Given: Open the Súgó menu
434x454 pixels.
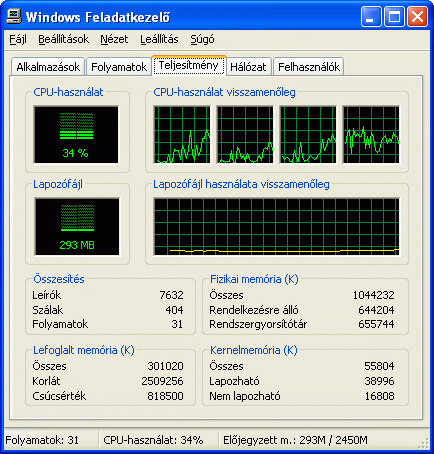Looking at the screenshot, I should (202, 39).
